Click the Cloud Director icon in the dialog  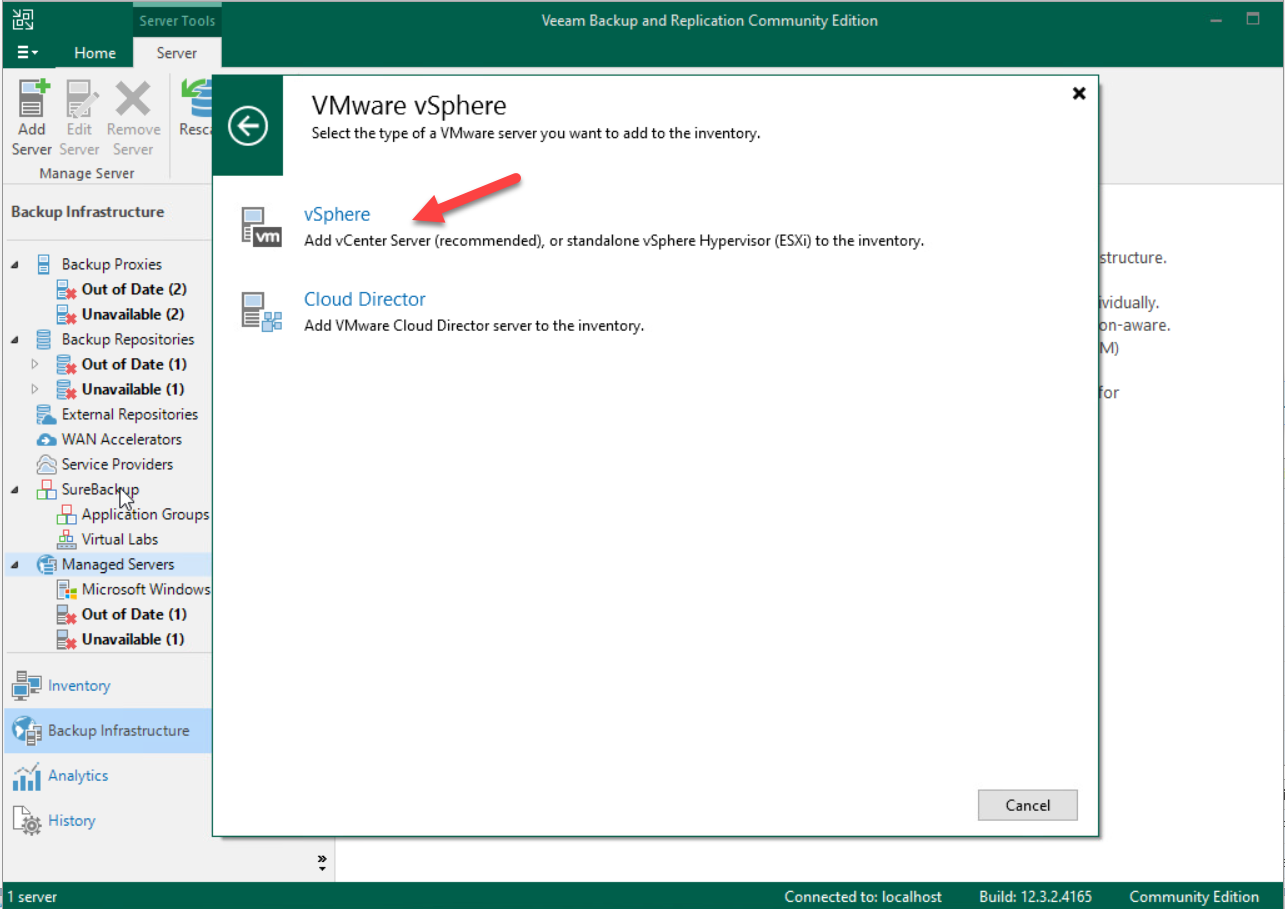click(x=261, y=309)
